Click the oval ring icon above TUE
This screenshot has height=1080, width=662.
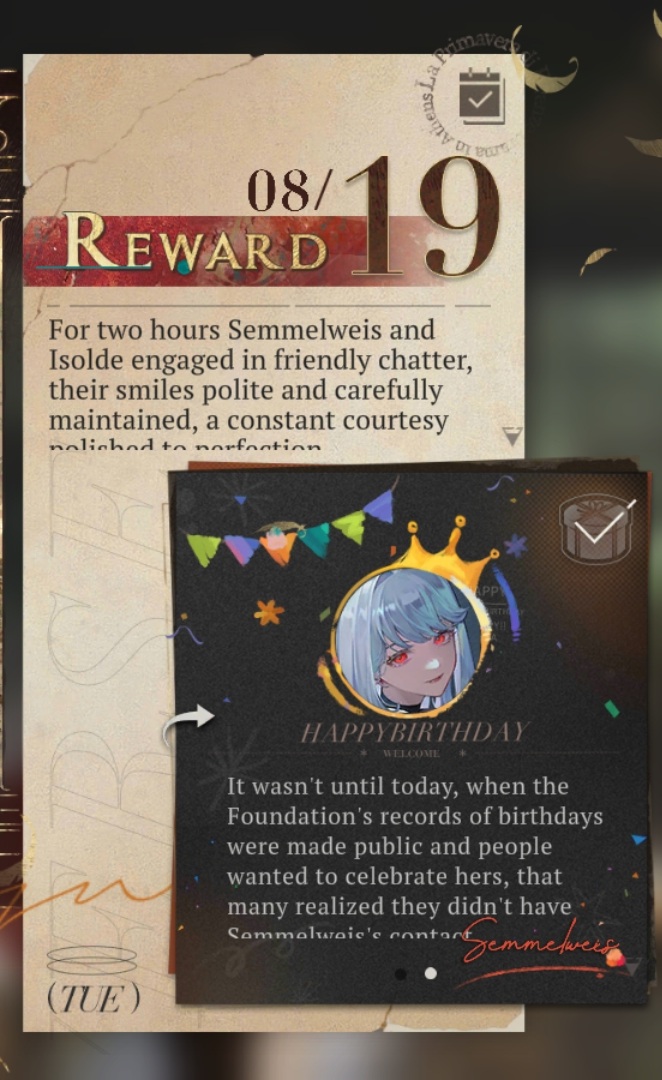click(x=92, y=959)
